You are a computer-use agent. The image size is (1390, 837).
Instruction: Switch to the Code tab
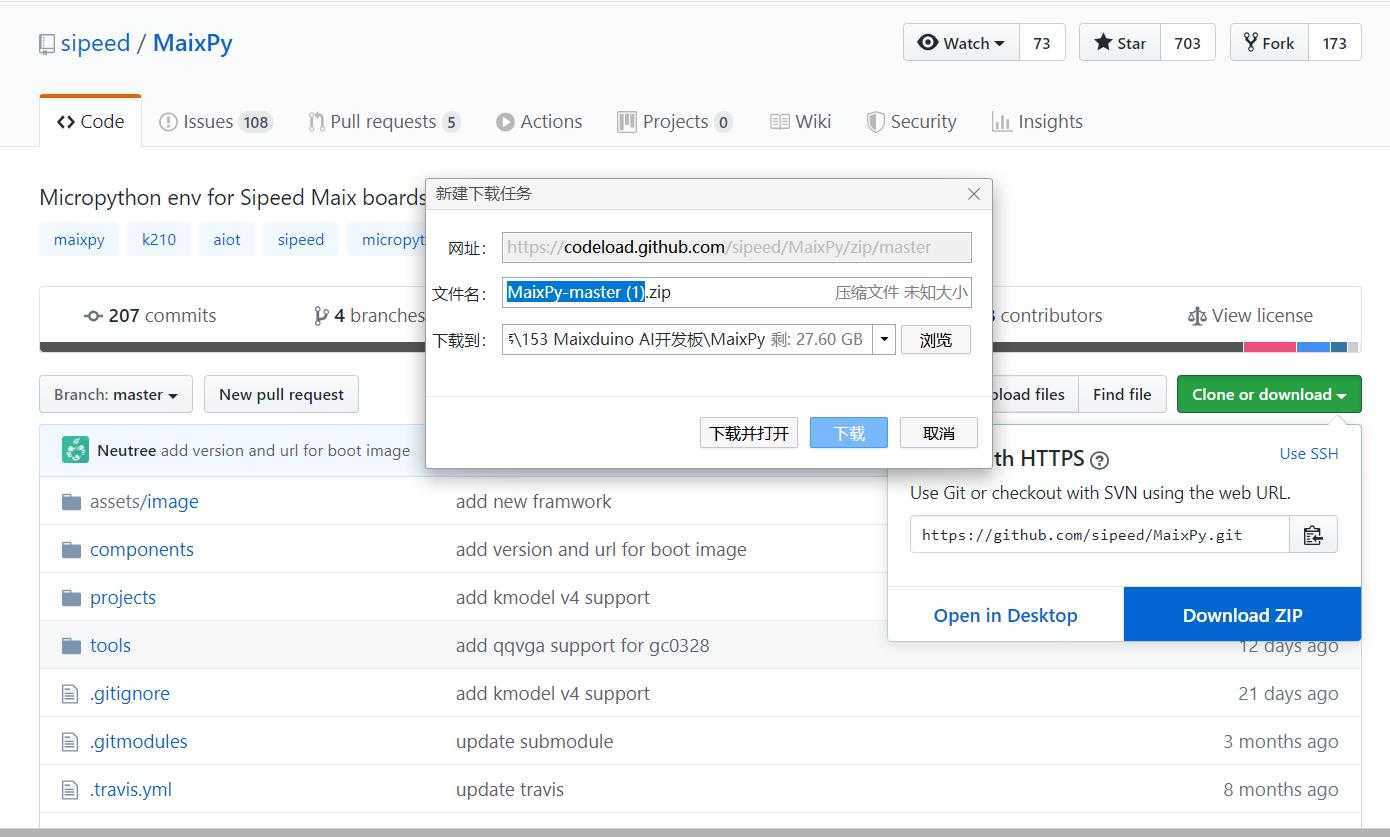pyautogui.click(x=91, y=122)
